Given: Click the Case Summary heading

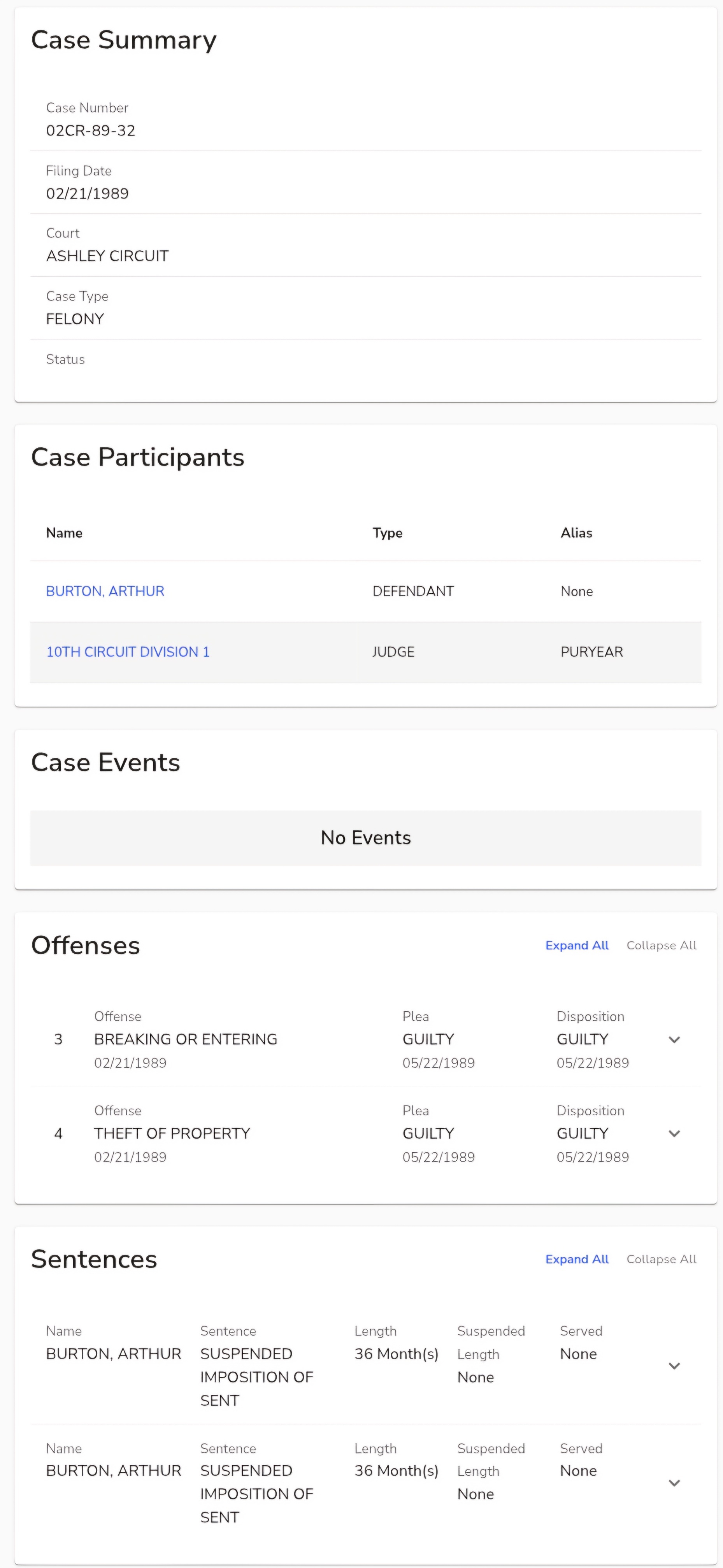Looking at the screenshot, I should pos(123,40).
